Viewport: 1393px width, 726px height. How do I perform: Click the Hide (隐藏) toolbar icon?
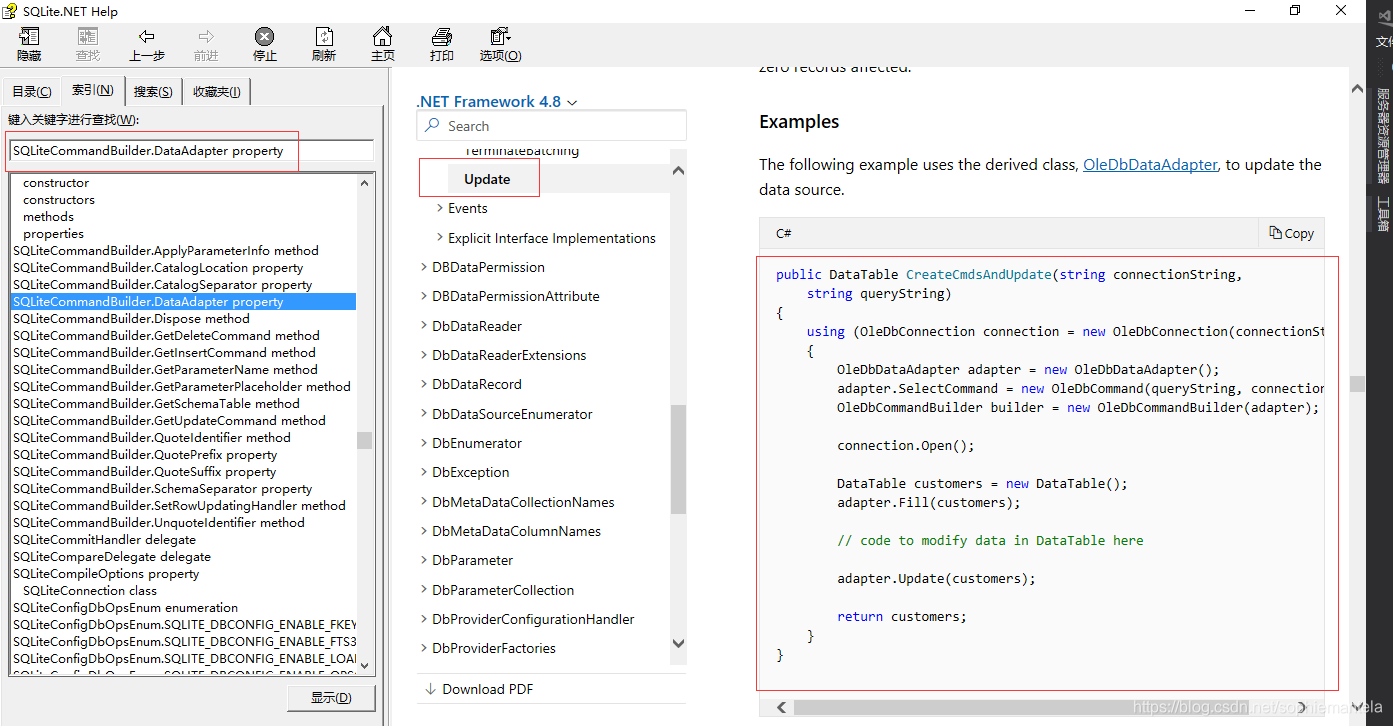click(29, 37)
